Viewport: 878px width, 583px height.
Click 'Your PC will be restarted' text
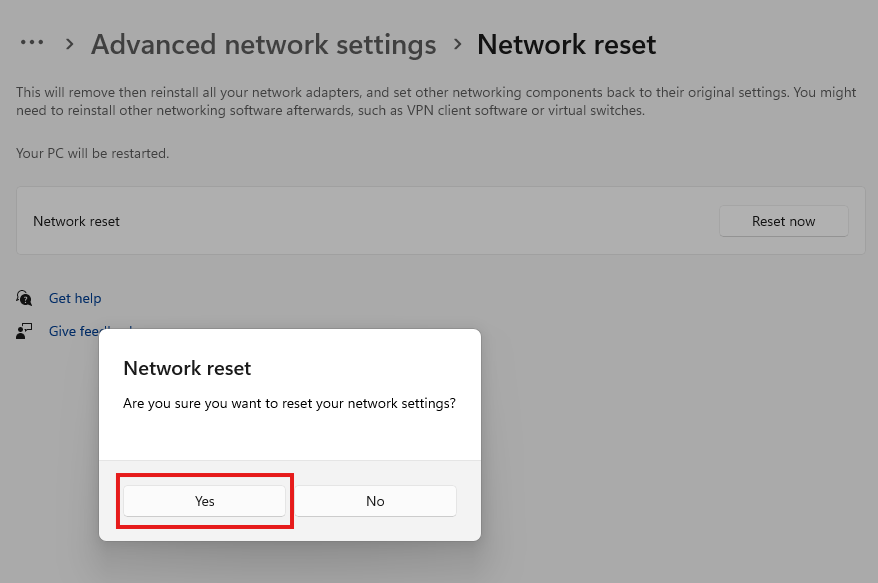pos(92,153)
